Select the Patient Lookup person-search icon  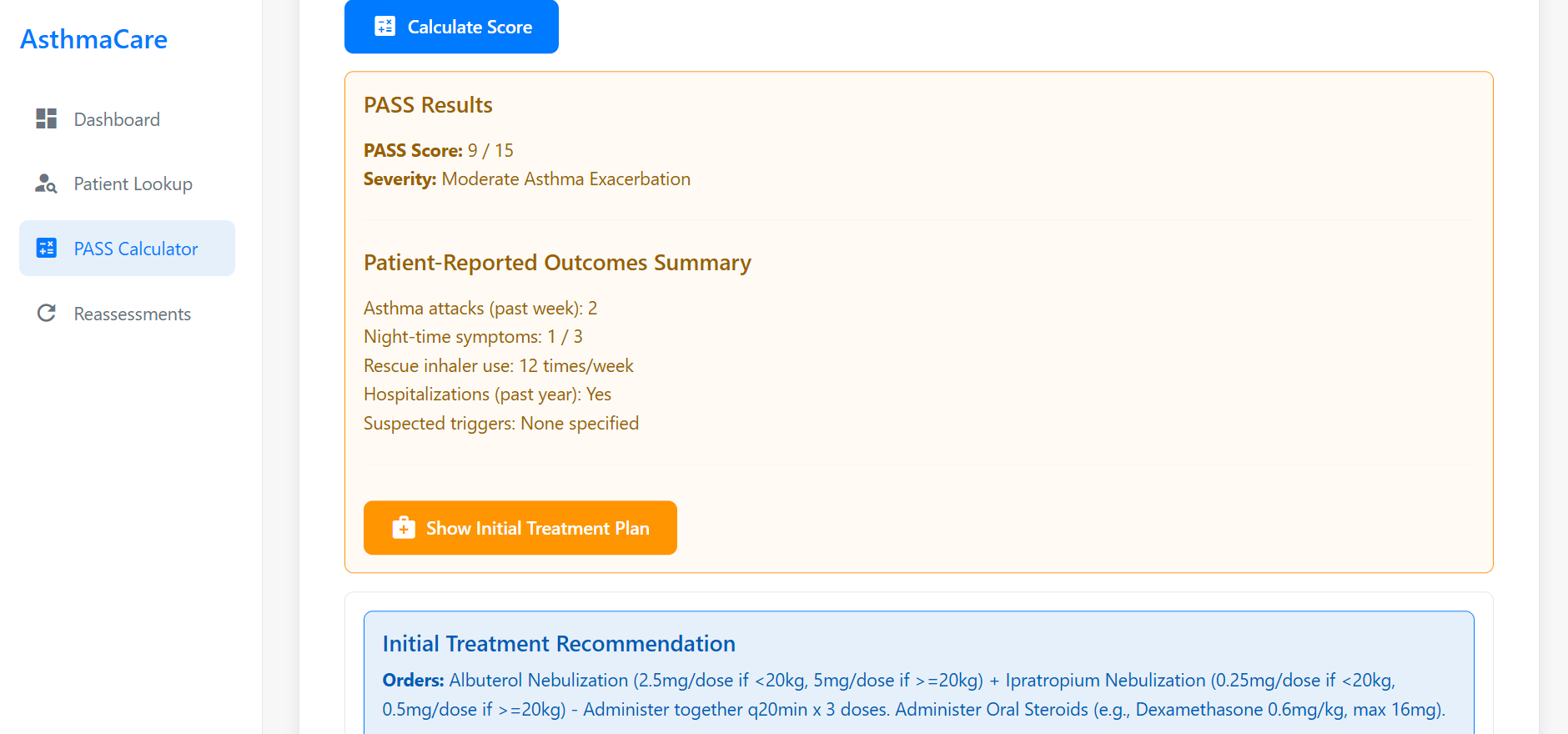click(46, 183)
